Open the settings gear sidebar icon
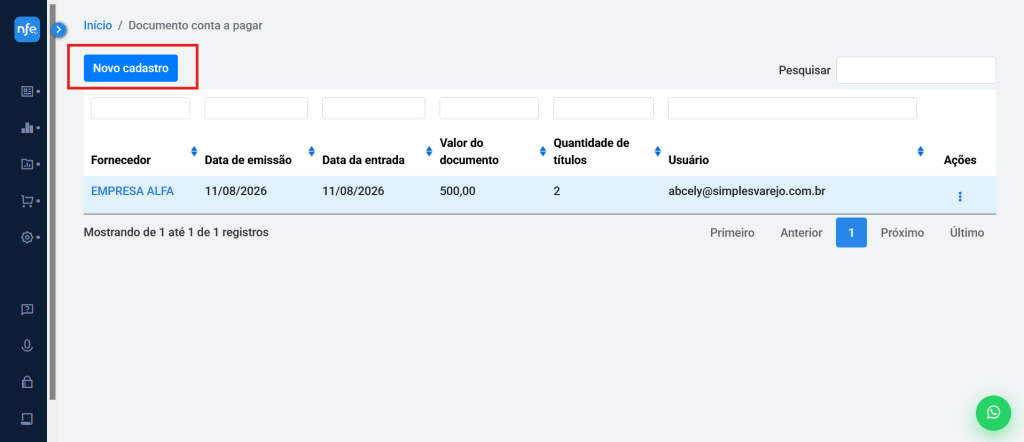The image size is (1024, 442). 27,238
